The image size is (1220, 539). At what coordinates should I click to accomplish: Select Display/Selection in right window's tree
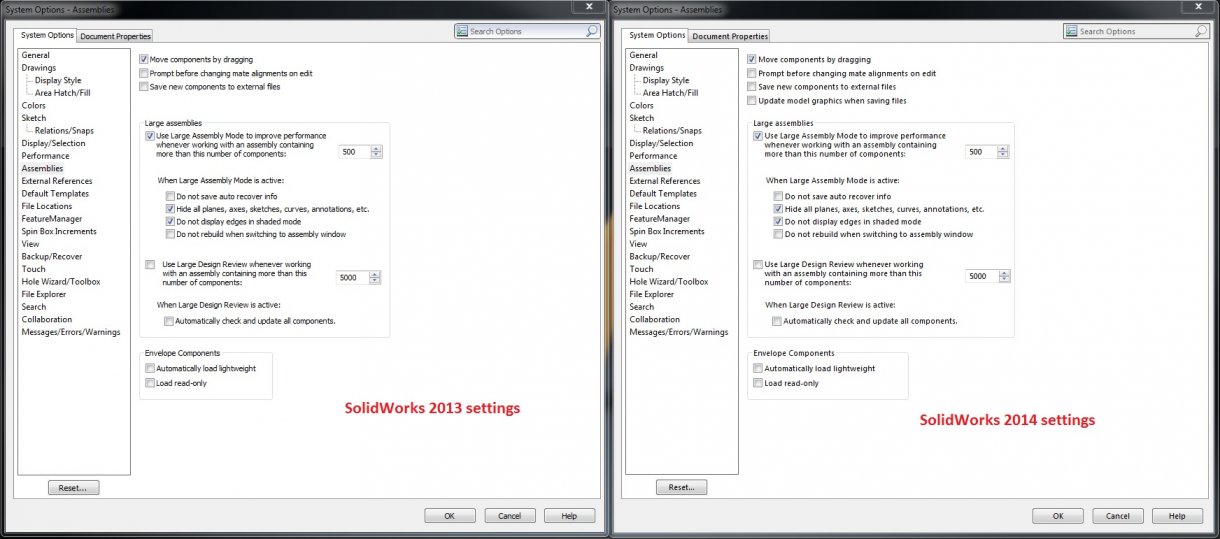coord(661,143)
